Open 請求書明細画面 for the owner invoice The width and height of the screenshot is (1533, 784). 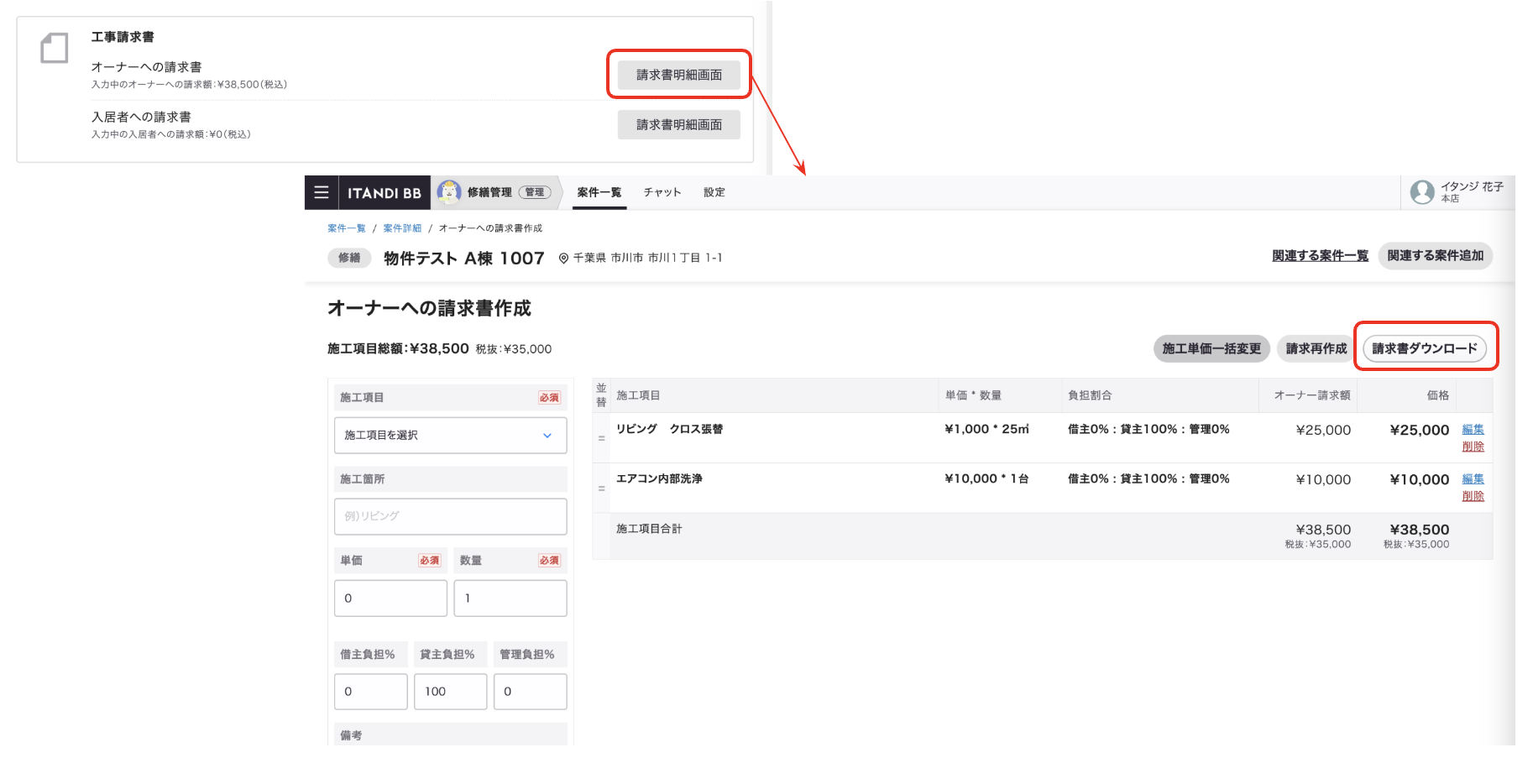point(678,75)
